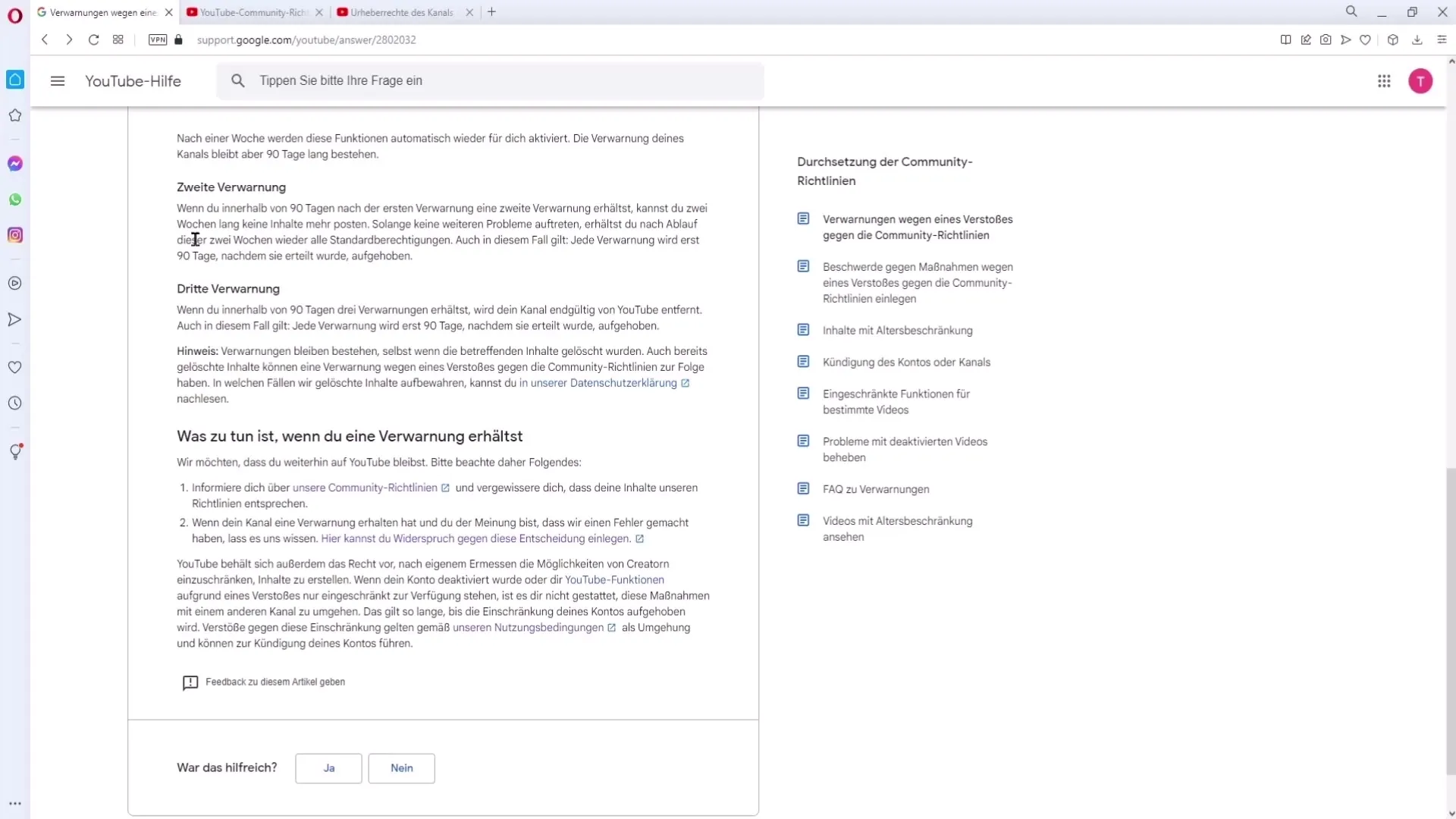Open the reader mode book icon

click(1285, 40)
